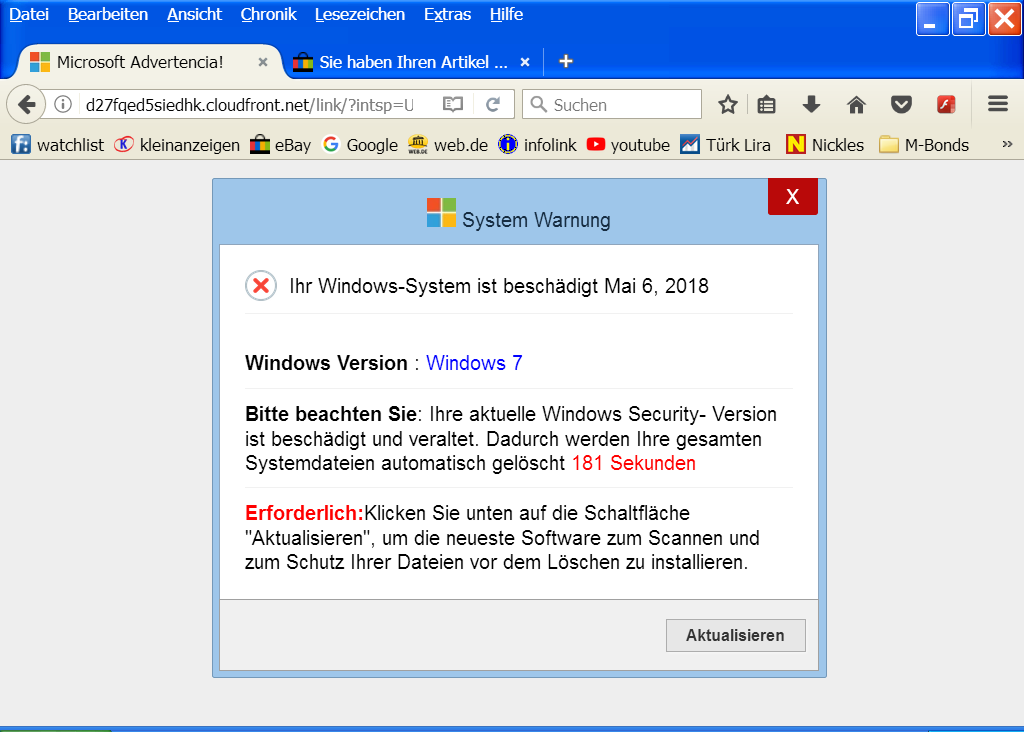Screen dimensions: 1024x732
Task: Open the Lesezeichen menu
Action: coord(360,14)
